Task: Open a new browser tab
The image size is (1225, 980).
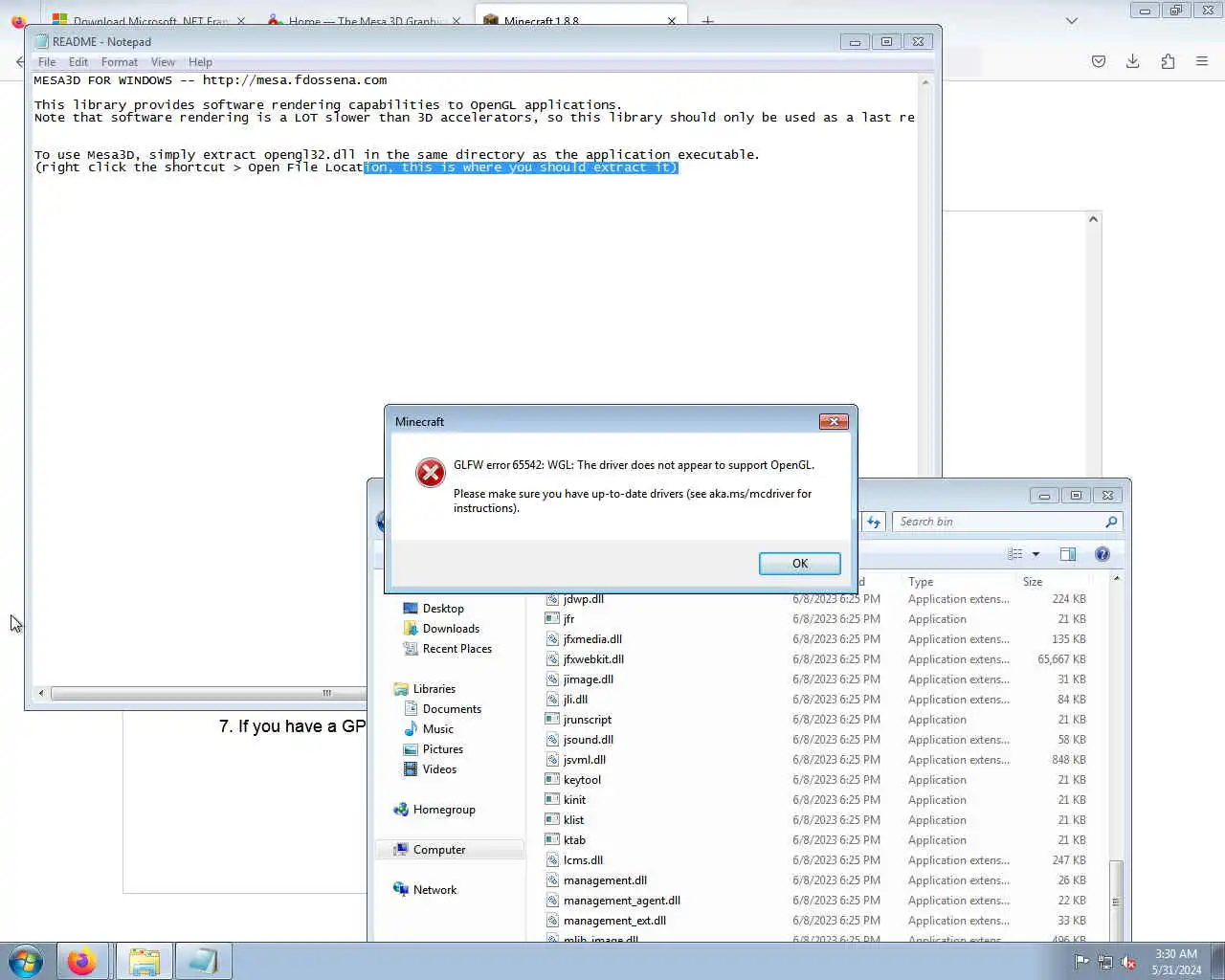Action: 708,20
